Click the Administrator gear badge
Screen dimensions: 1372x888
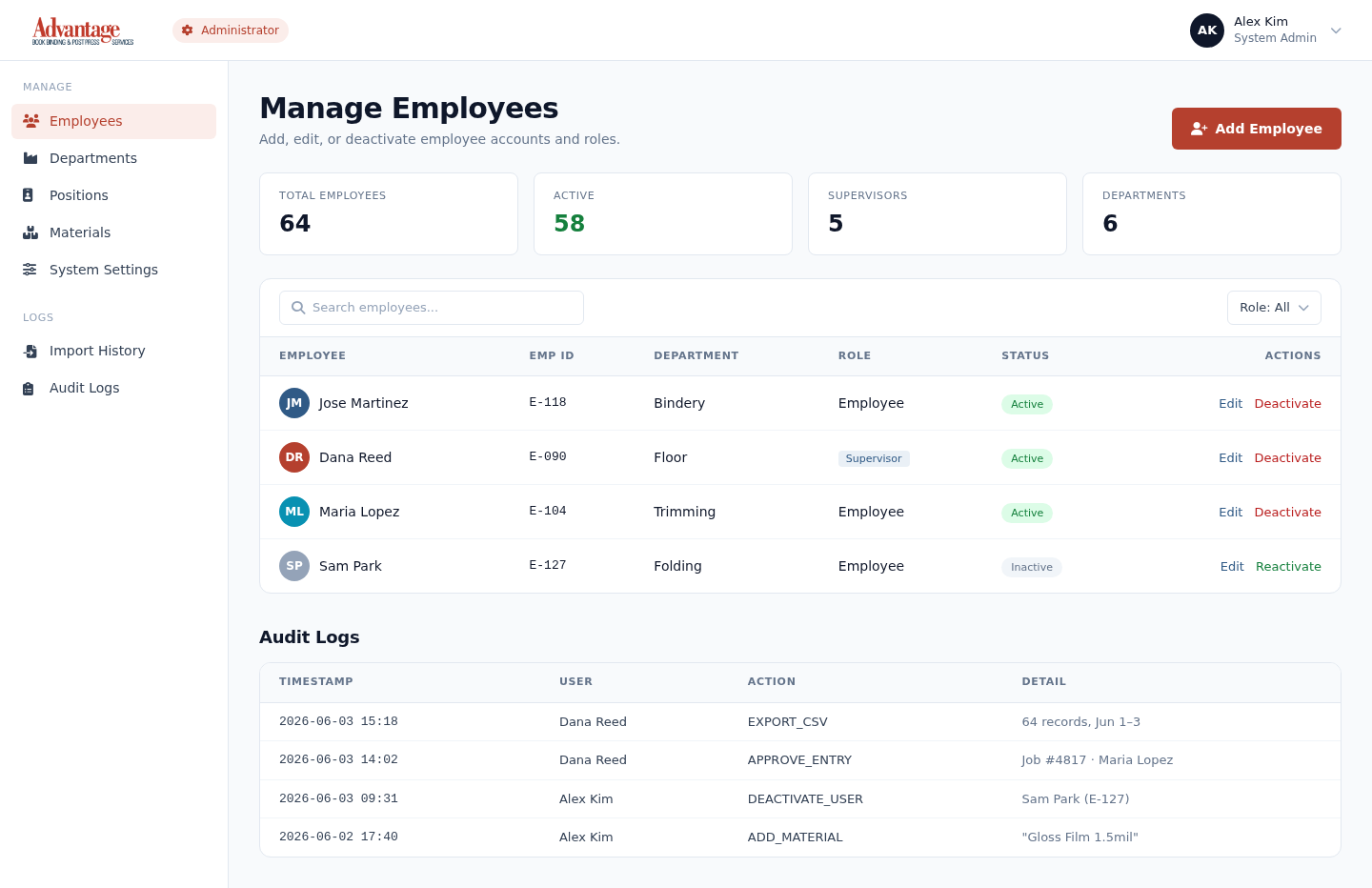coord(231,30)
